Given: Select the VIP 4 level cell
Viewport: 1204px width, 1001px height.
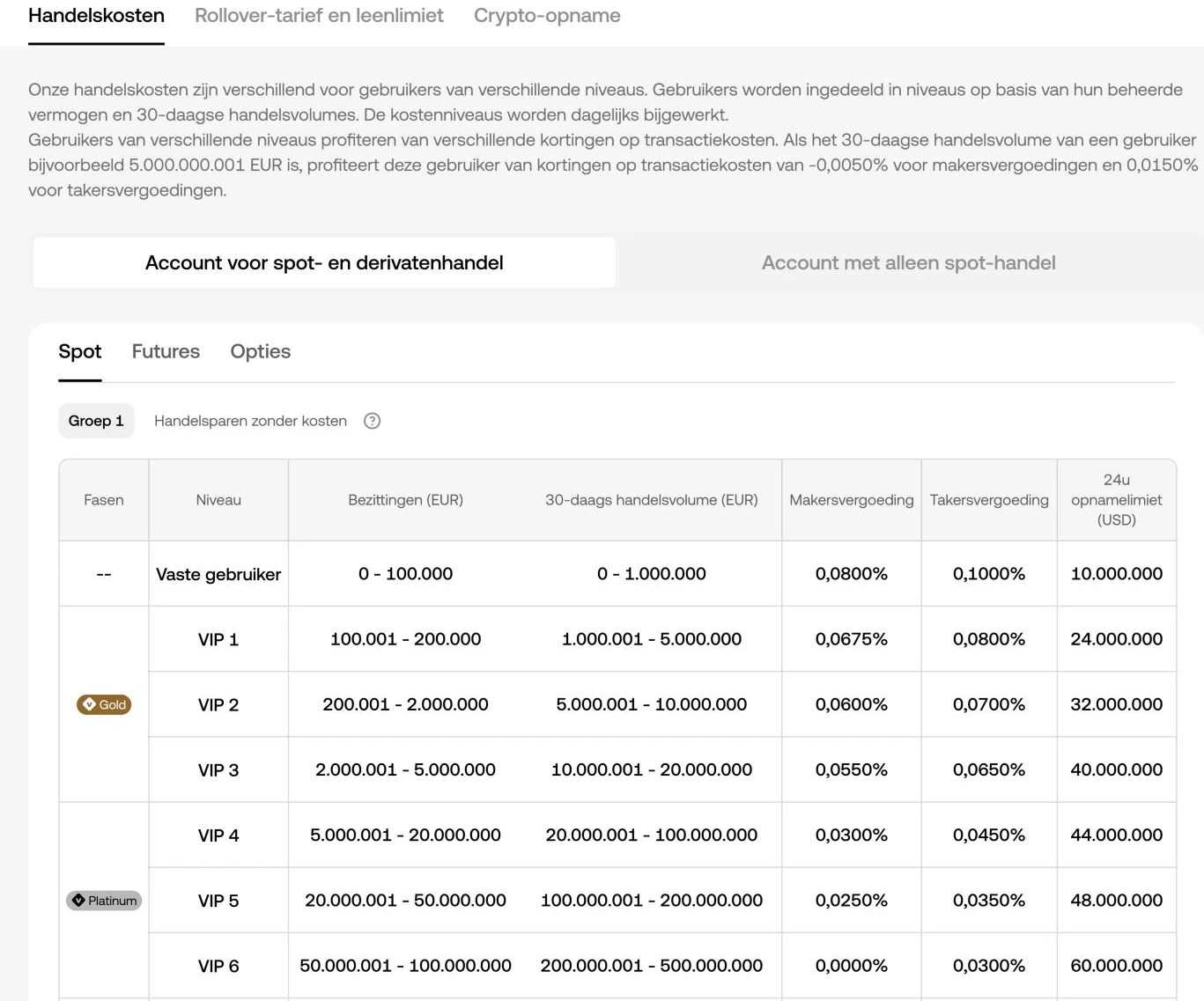Looking at the screenshot, I should click(218, 835).
